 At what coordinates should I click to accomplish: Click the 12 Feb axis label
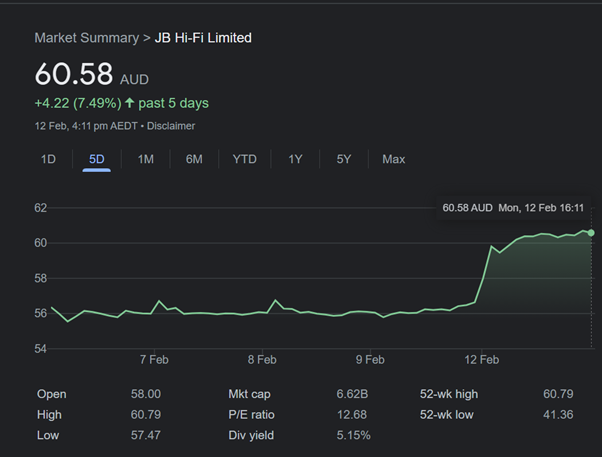point(481,359)
